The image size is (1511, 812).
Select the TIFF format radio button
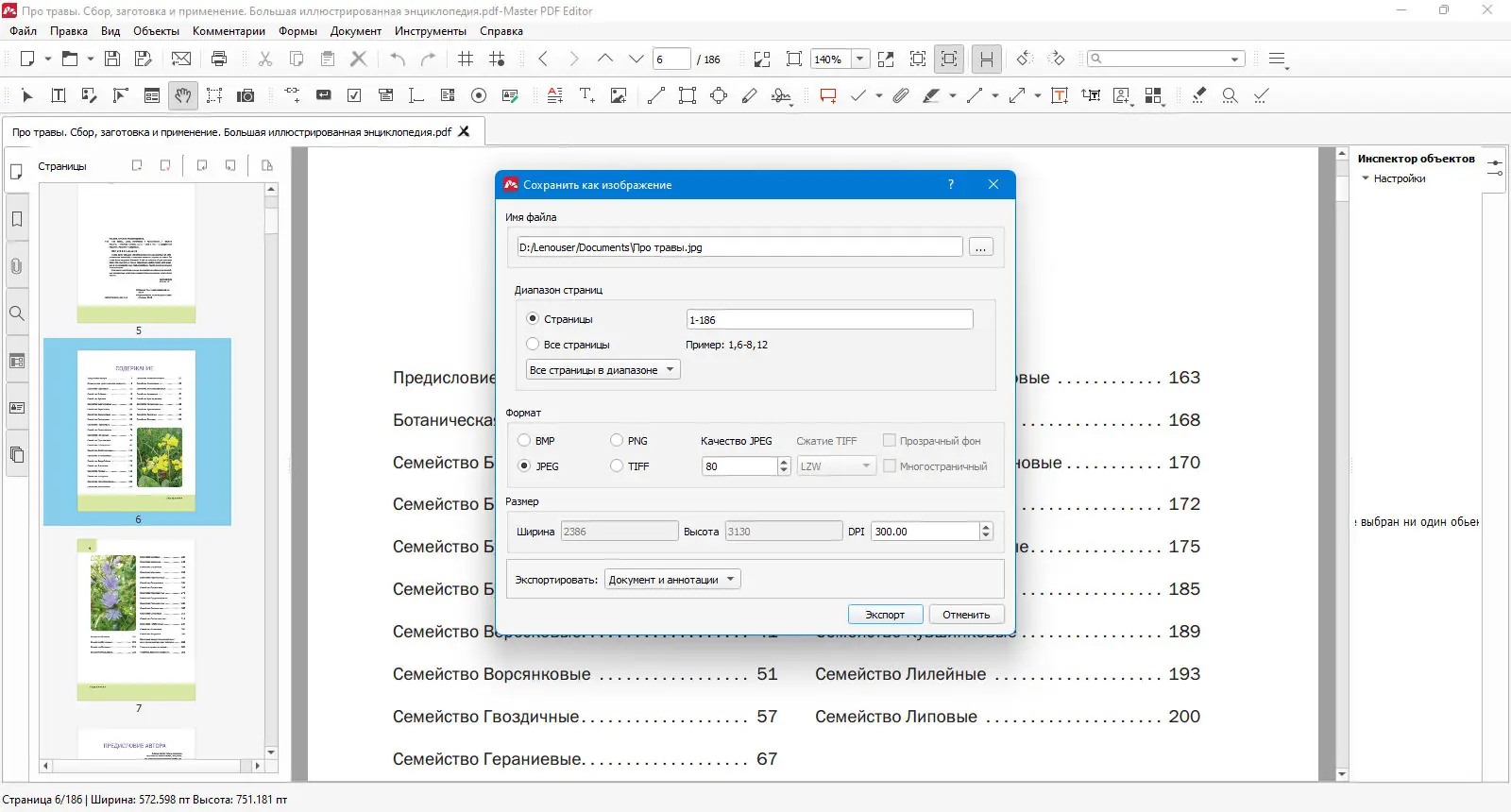point(617,465)
